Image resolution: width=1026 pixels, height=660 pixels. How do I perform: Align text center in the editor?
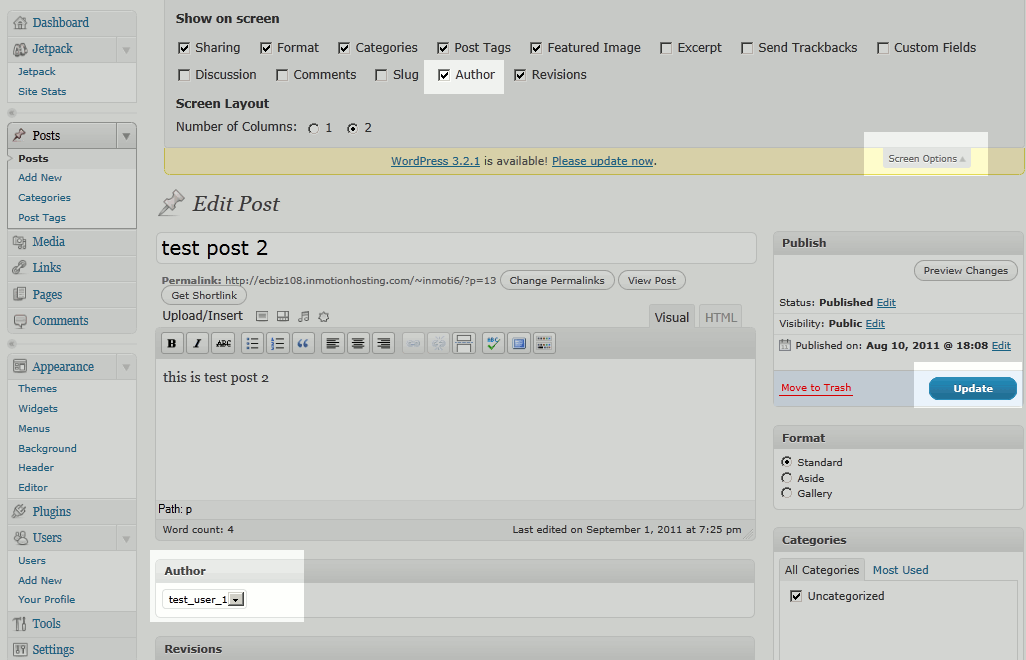(x=358, y=343)
